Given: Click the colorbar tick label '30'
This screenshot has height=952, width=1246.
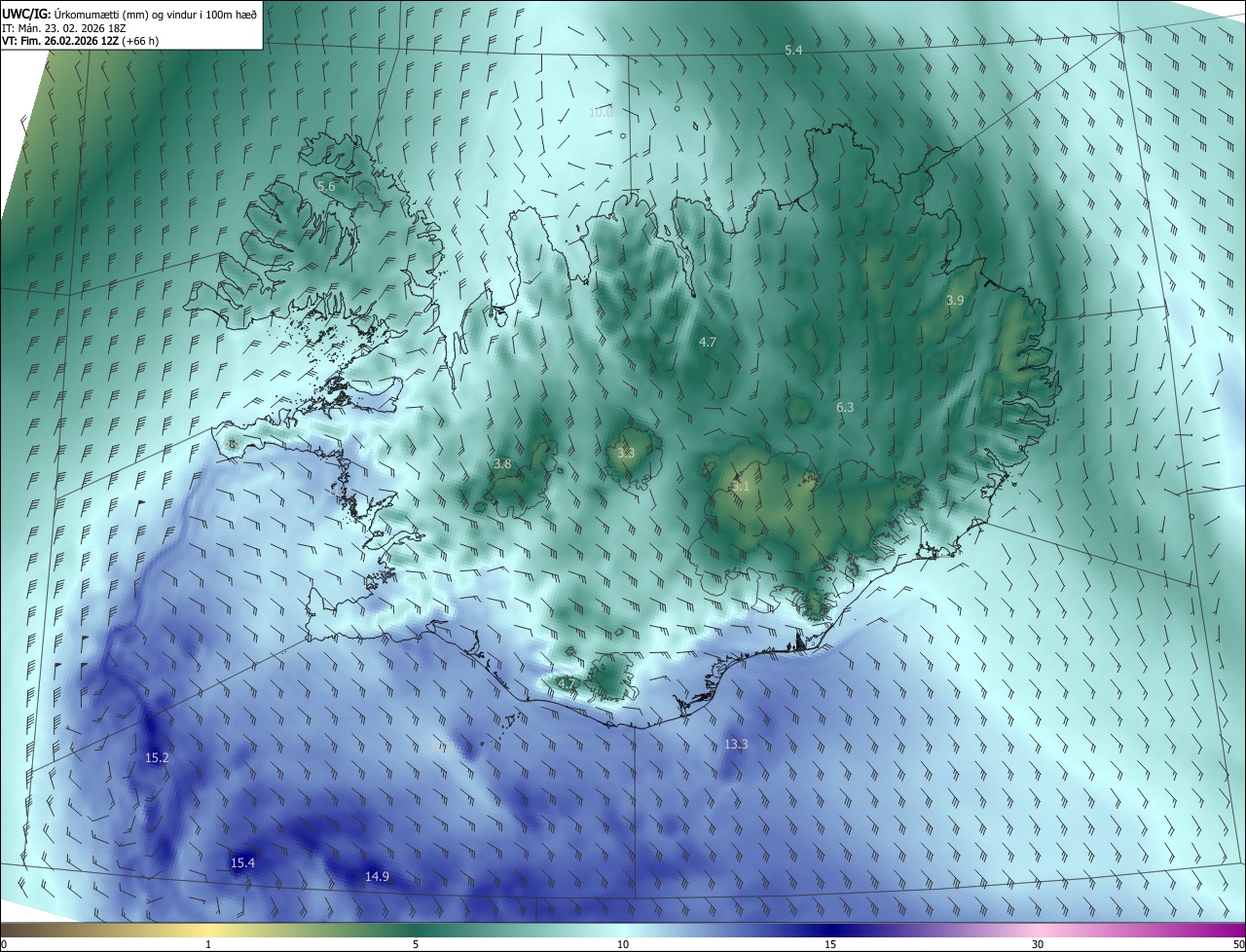Looking at the screenshot, I should [1038, 944].
